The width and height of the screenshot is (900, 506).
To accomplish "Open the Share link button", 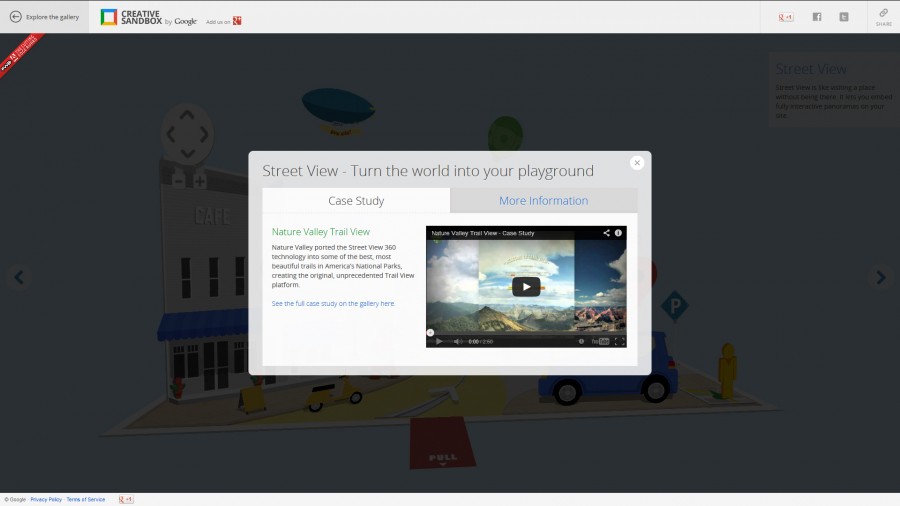I will [x=883, y=17].
